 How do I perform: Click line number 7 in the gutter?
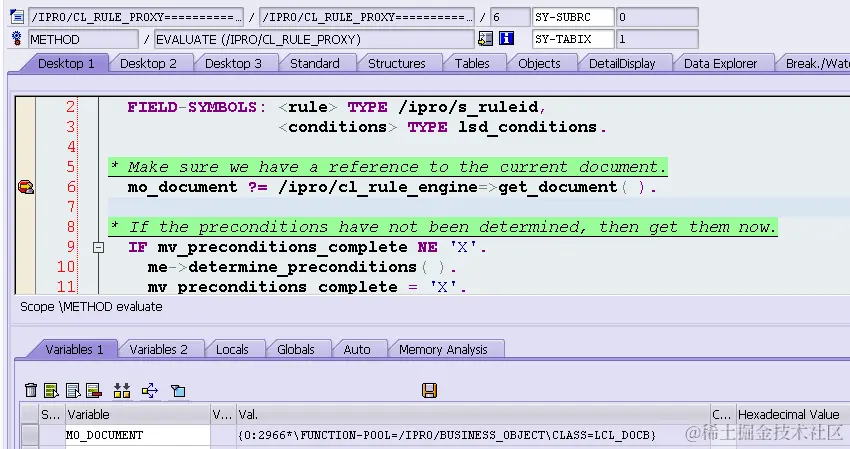(x=70, y=207)
